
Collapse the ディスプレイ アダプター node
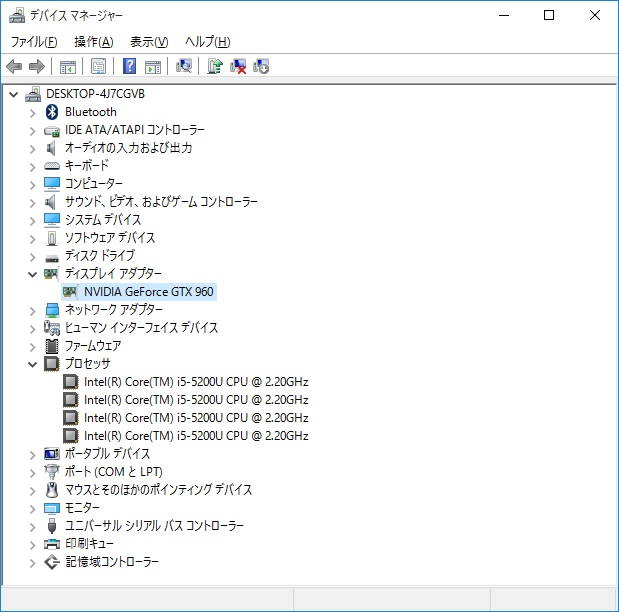tap(33, 274)
